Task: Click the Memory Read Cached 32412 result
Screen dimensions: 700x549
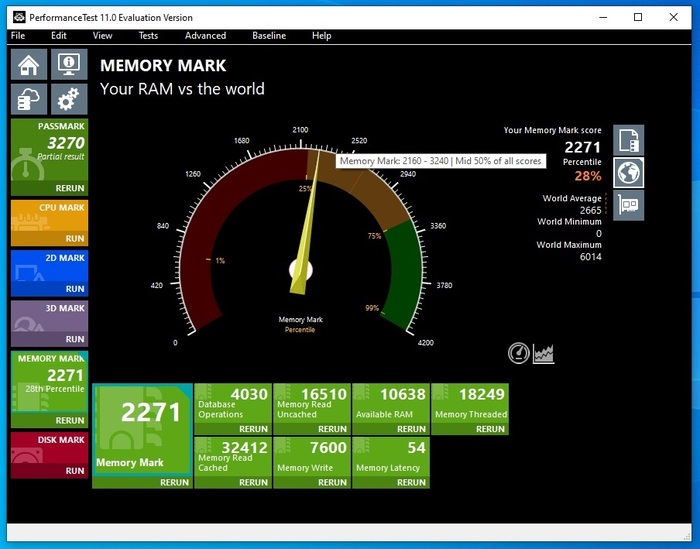Action: pos(233,457)
